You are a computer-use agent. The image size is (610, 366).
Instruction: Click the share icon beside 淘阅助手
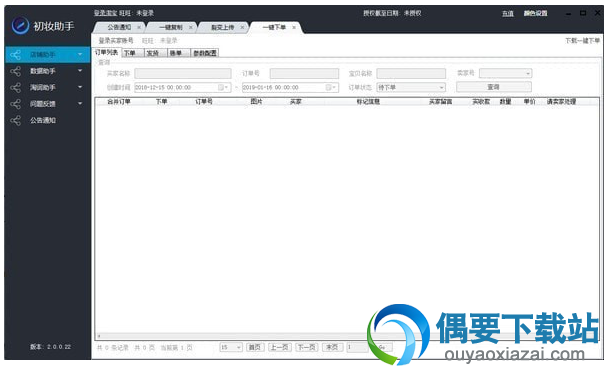(x=16, y=88)
